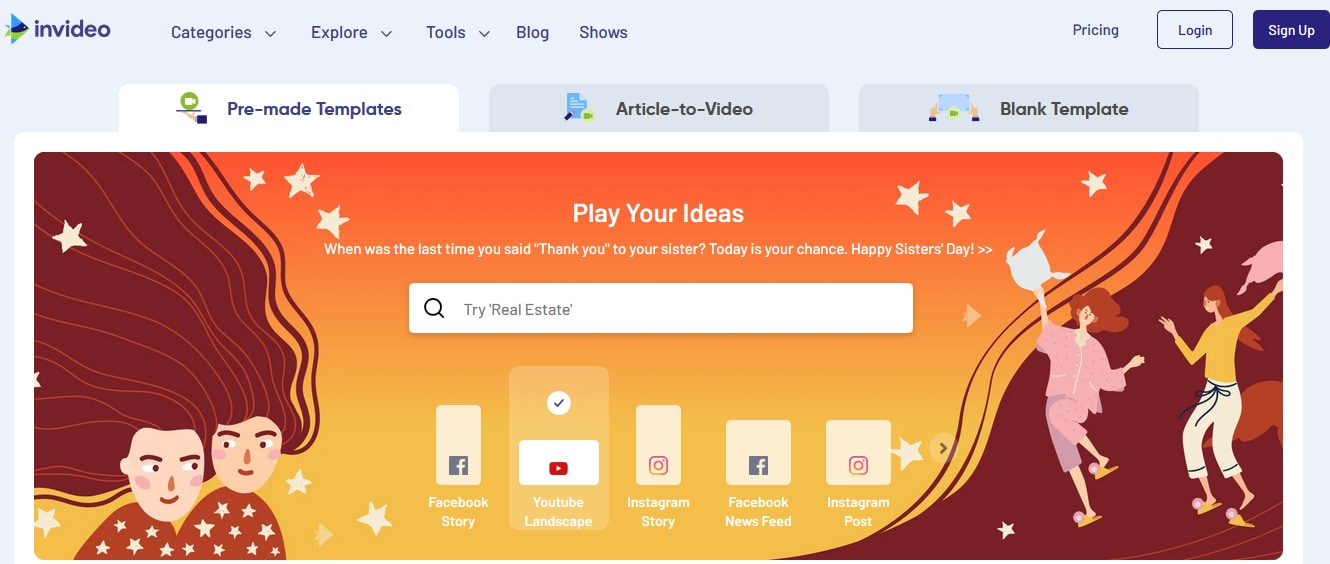Choose the Instagram Story format icon
Viewport: 1330px width, 564px height.
(658, 445)
